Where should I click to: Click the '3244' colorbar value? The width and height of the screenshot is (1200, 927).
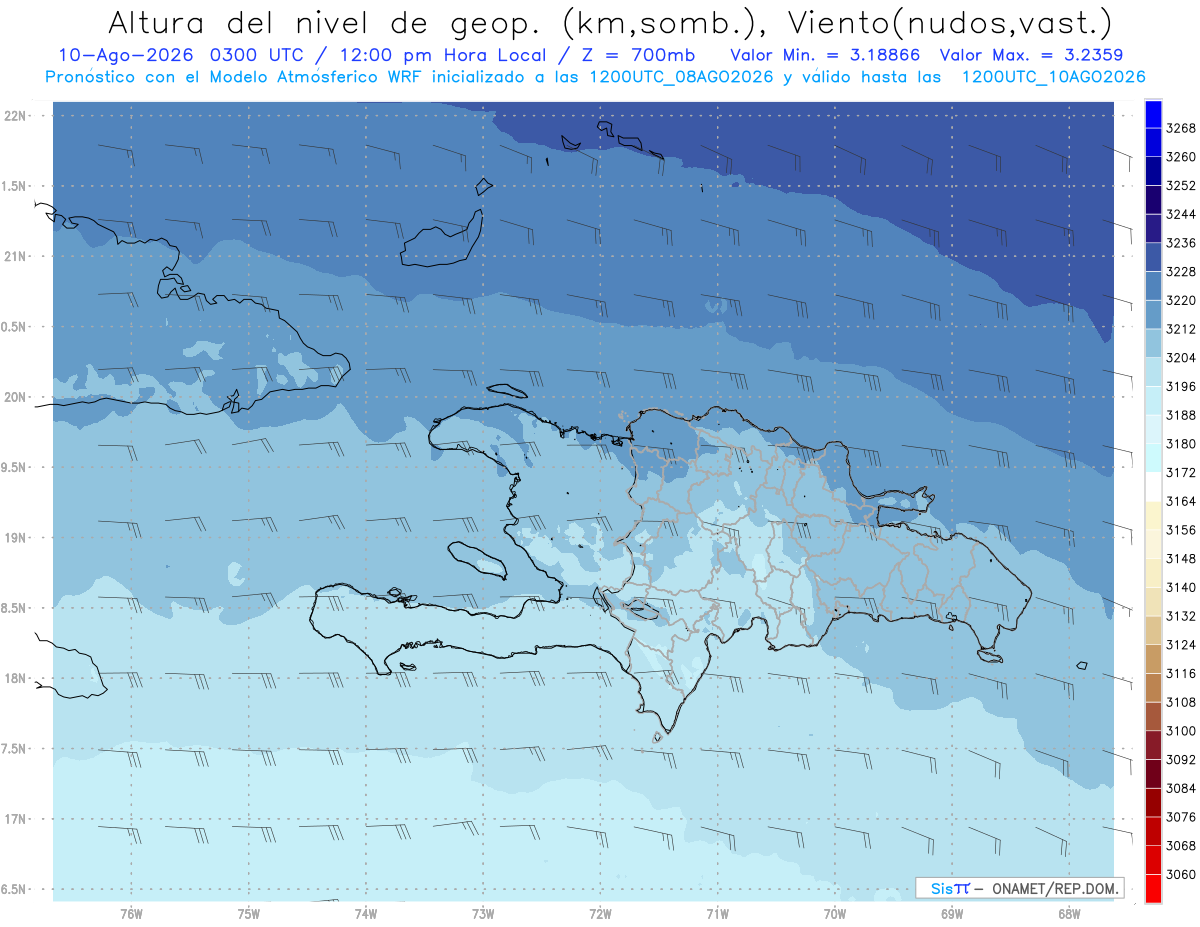1181,214
